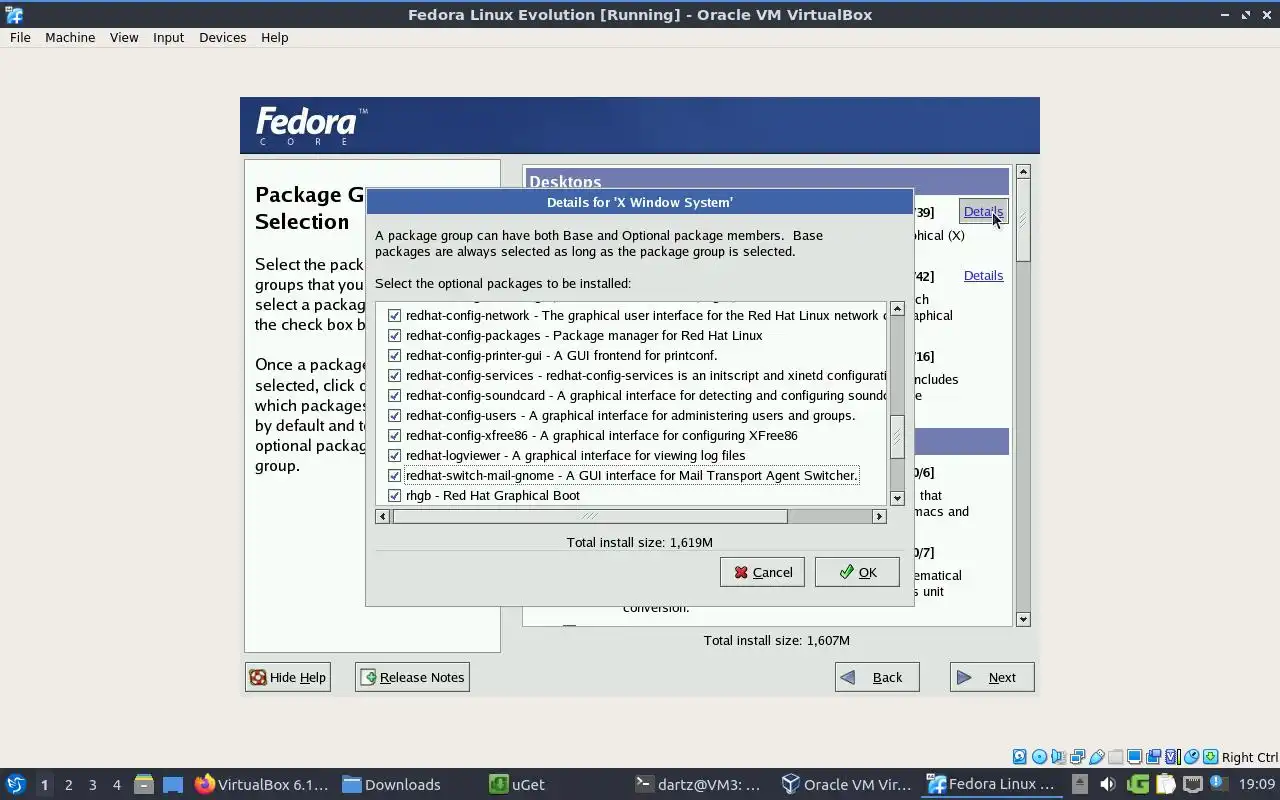
Task: Click the package list vertical scrollbar thumb
Action: (x=897, y=436)
